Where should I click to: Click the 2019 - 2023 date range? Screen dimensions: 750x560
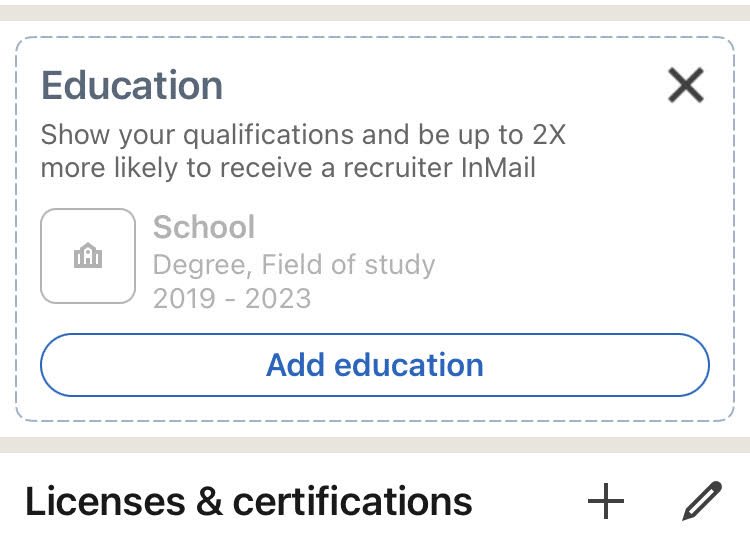point(232,298)
